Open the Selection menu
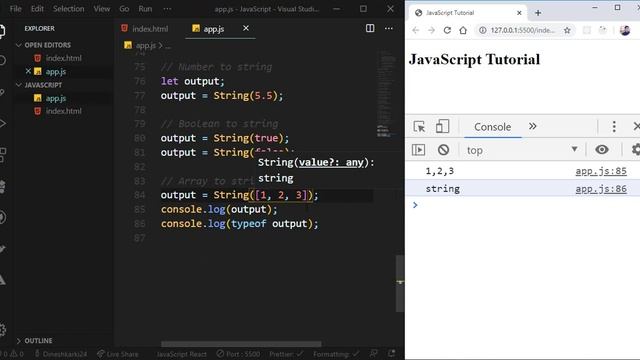The height and width of the screenshot is (360, 640). (x=68, y=9)
